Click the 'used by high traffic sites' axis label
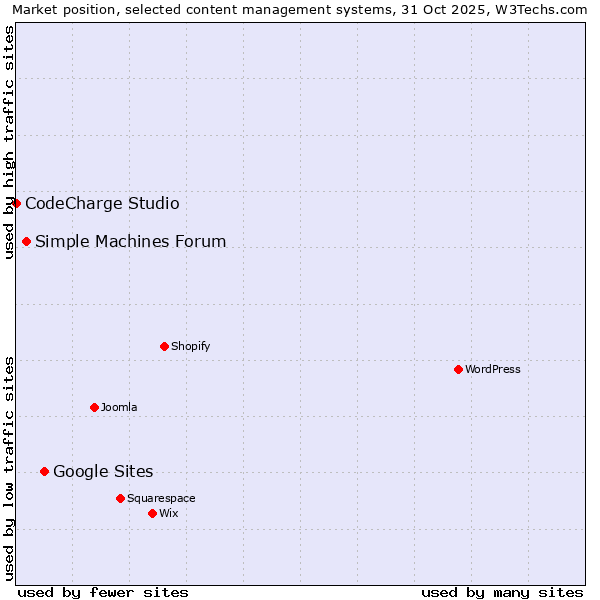600x600 pixels. [9, 142]
